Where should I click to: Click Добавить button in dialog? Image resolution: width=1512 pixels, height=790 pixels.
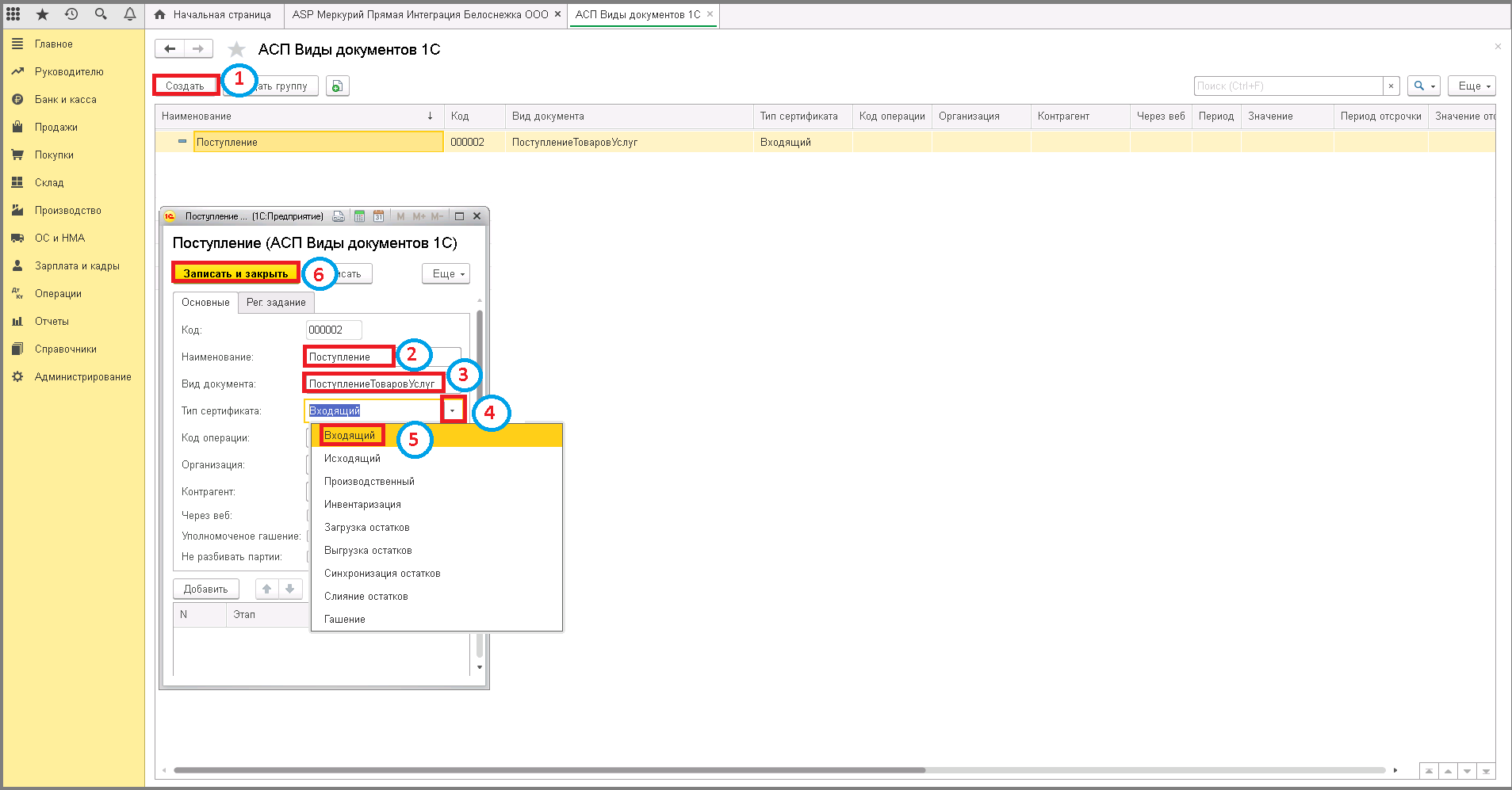pos(206,589)
